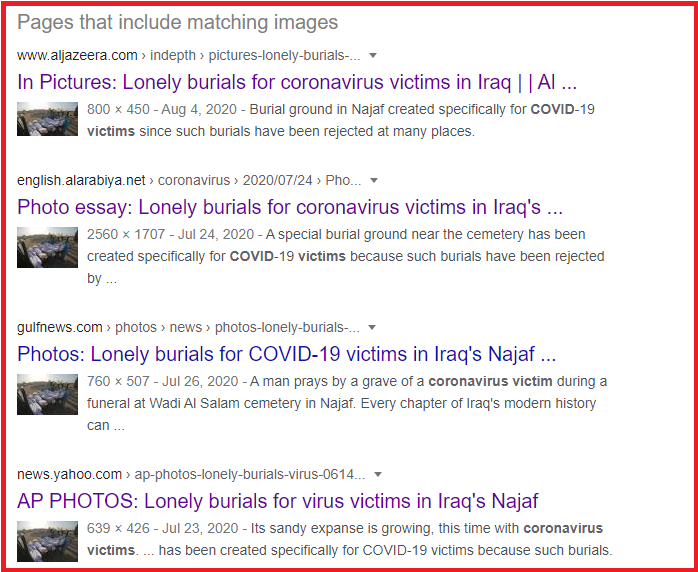Expand the dropdown arrow beside news.yahoo.com URL
Viewport: 698px width, 572px height.
(x=378, y=475)
